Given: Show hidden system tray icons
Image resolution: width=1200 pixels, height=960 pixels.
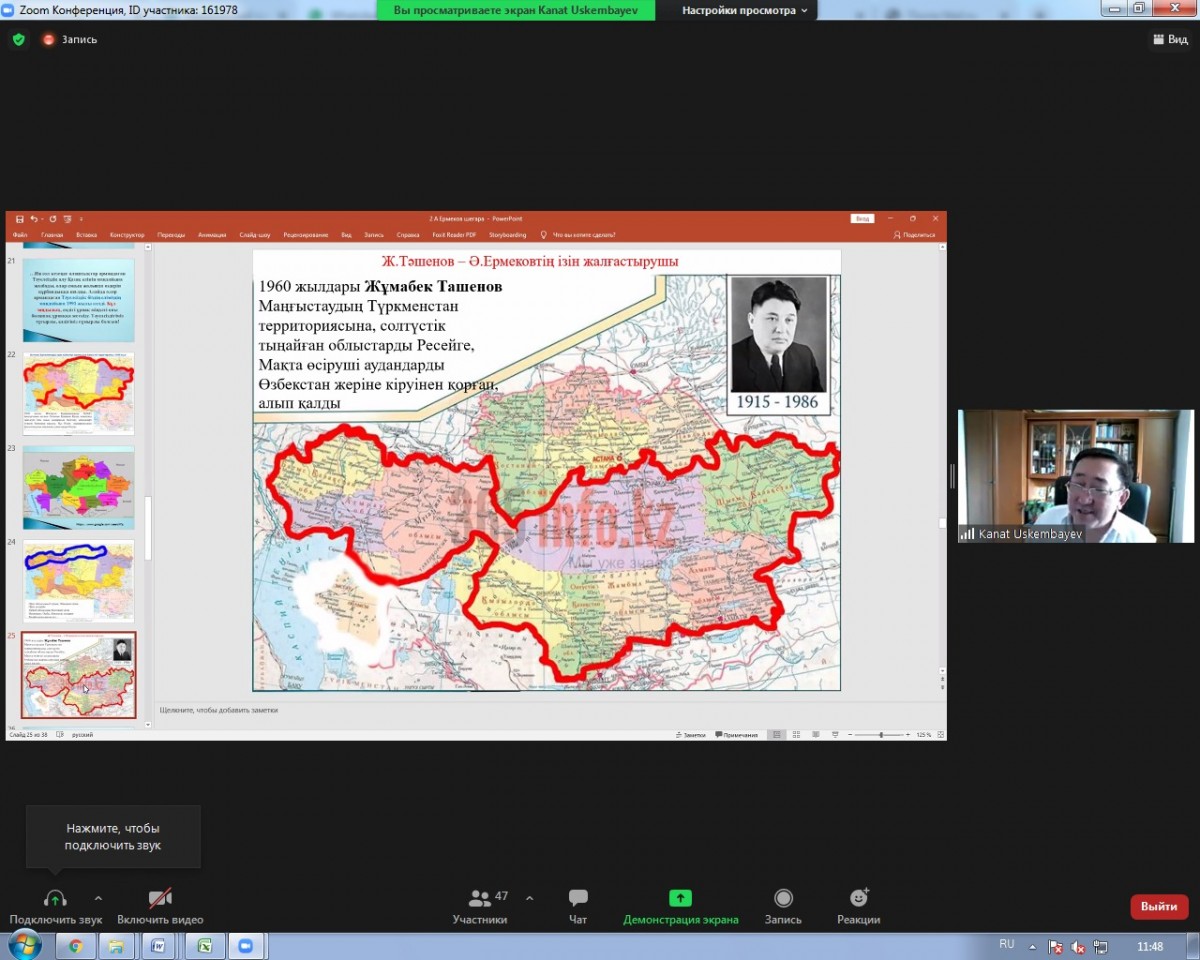Looking at the screenshot, I should tap(1033, 946).
